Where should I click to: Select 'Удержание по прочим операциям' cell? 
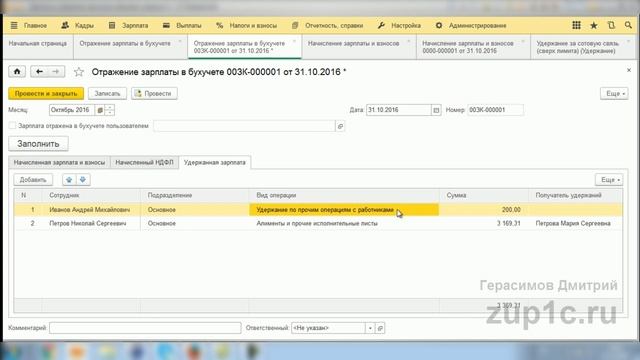point(344,210)
